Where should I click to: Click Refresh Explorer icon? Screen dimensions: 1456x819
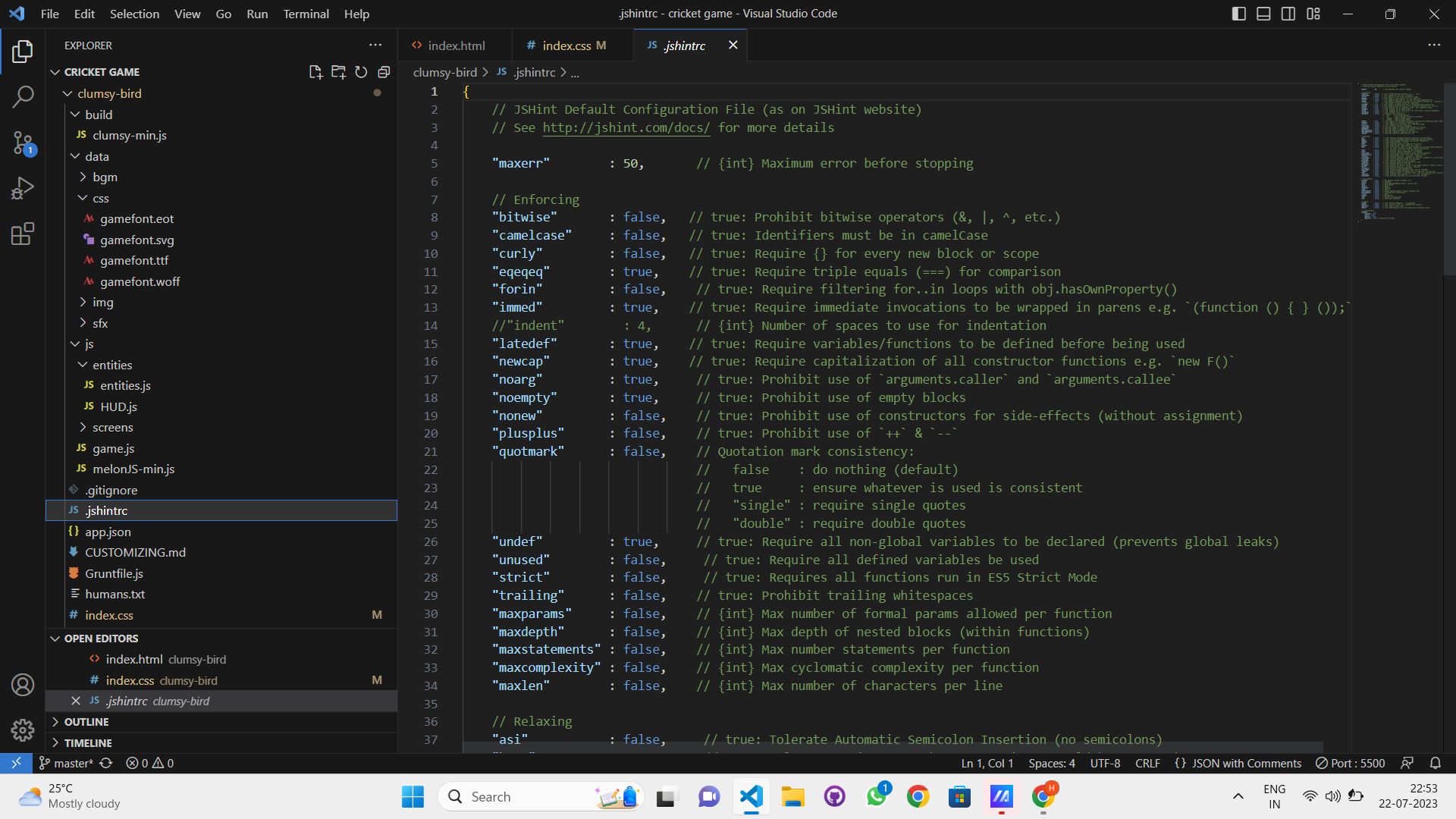(x=361, y=72)
